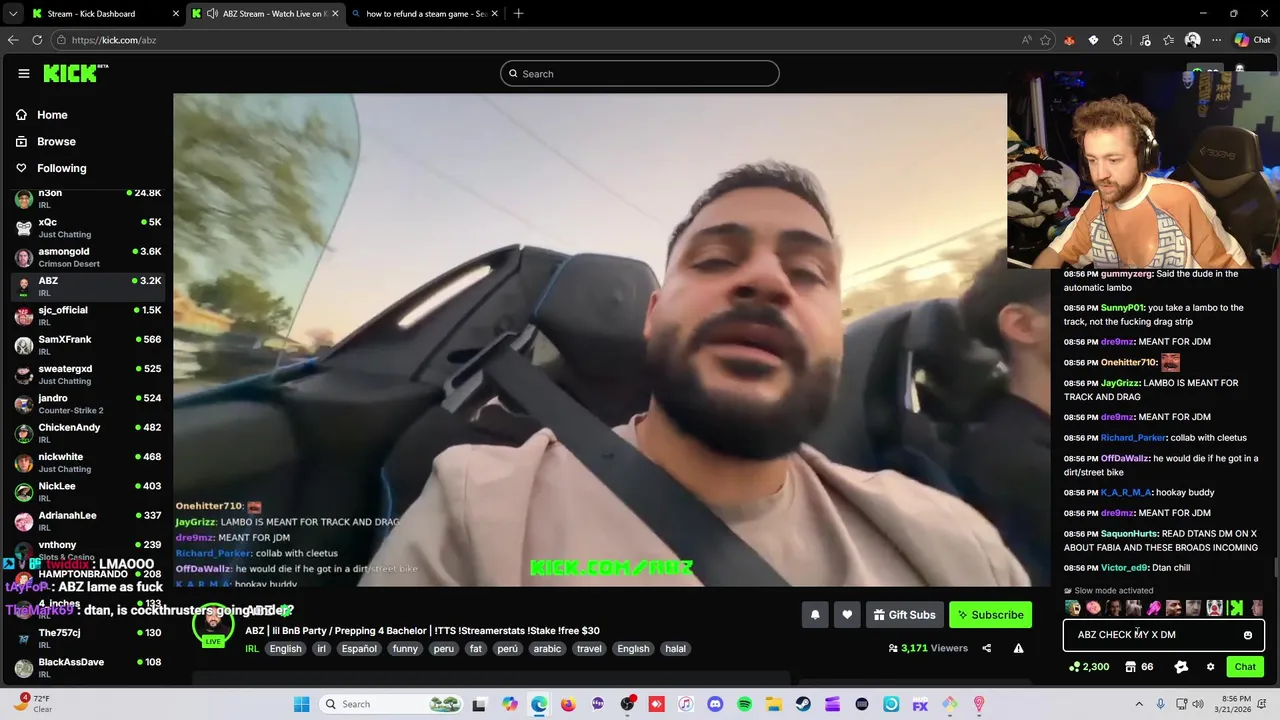Open channel points 2,300 balance
The image size is (1280, 720).
point(1089,667)
